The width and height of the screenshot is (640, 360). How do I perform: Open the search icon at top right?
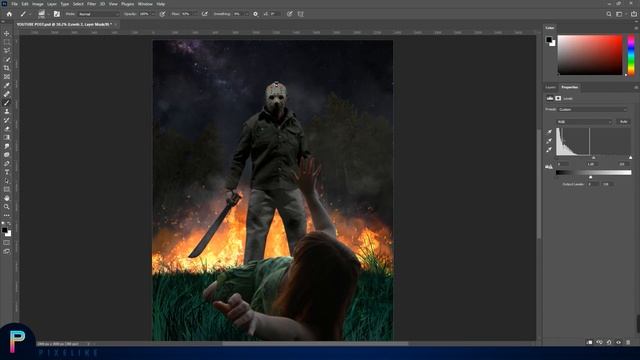click(x=609, y=14)
